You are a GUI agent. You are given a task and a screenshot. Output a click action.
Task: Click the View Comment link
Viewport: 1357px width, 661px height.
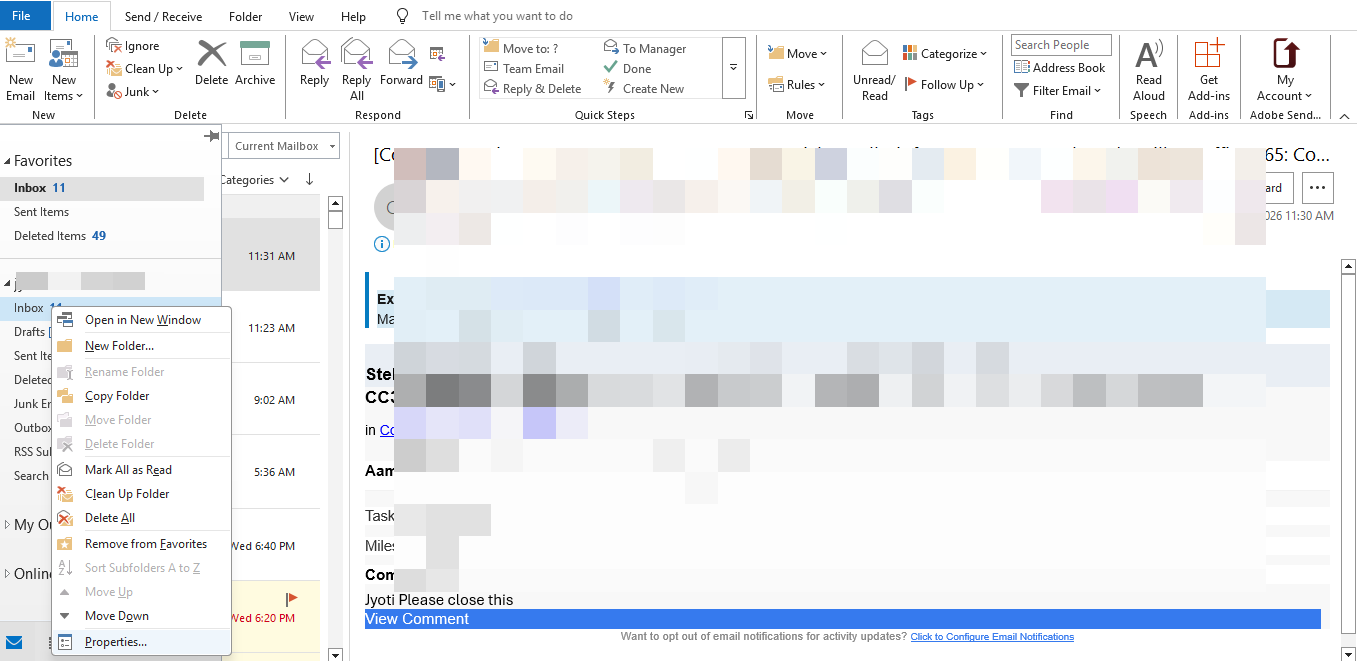click(417, 619)
